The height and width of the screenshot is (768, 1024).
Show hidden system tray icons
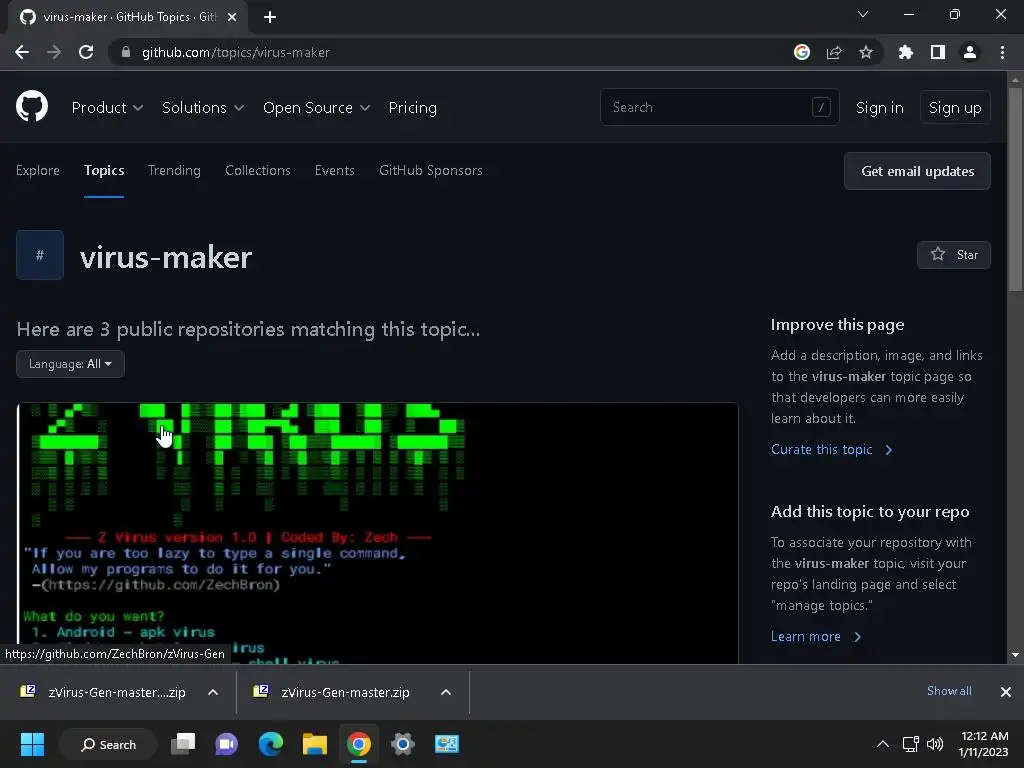[x=882, y=744]
